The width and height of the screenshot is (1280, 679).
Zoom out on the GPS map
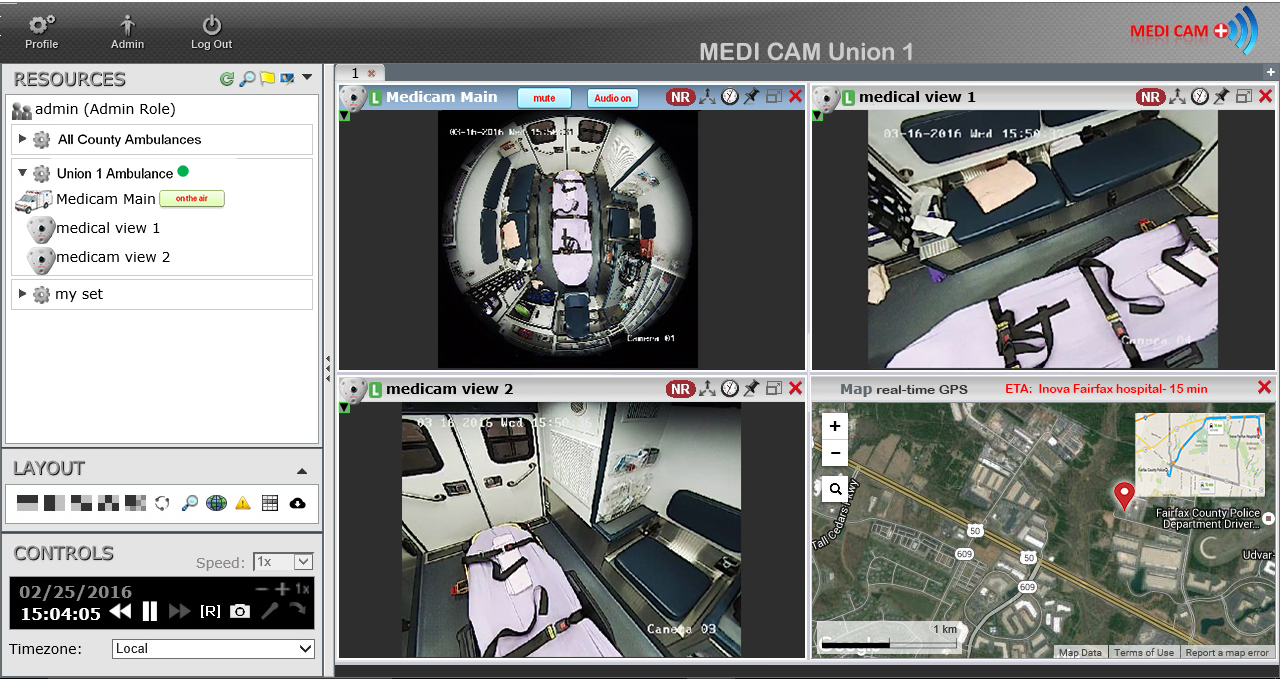click(x=835, y=455)
